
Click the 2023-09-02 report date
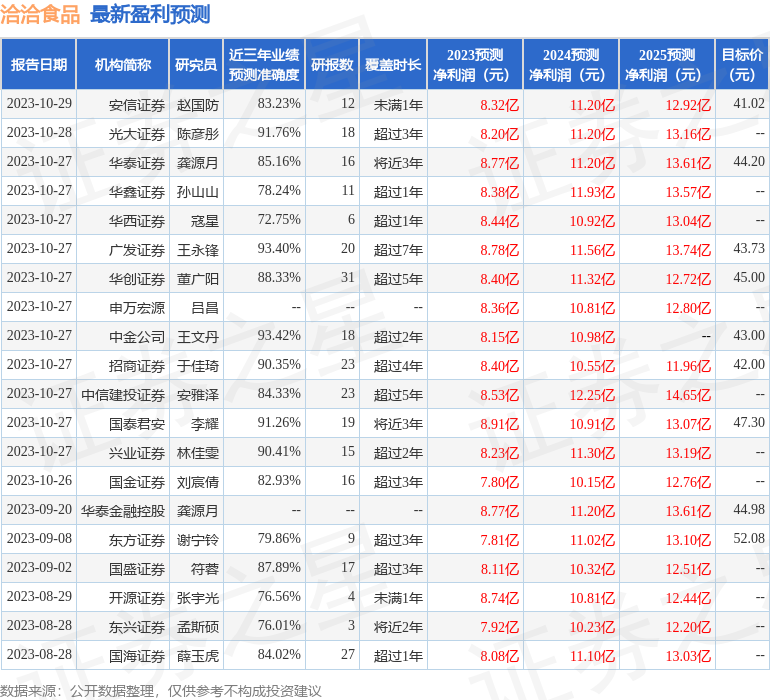[39, 567]
